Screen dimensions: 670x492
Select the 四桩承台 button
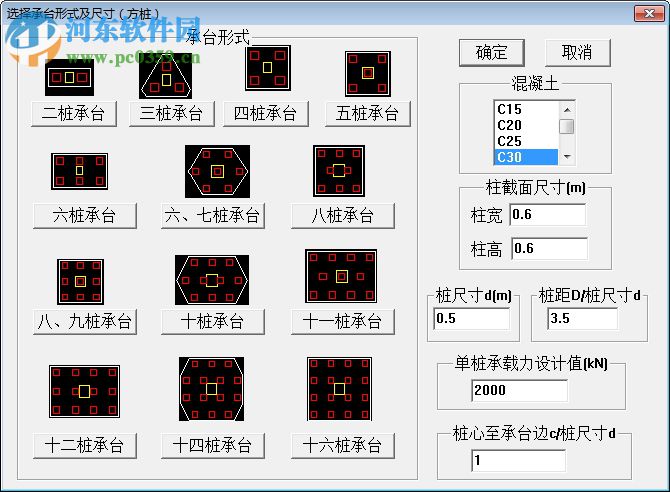pos(266,114)
